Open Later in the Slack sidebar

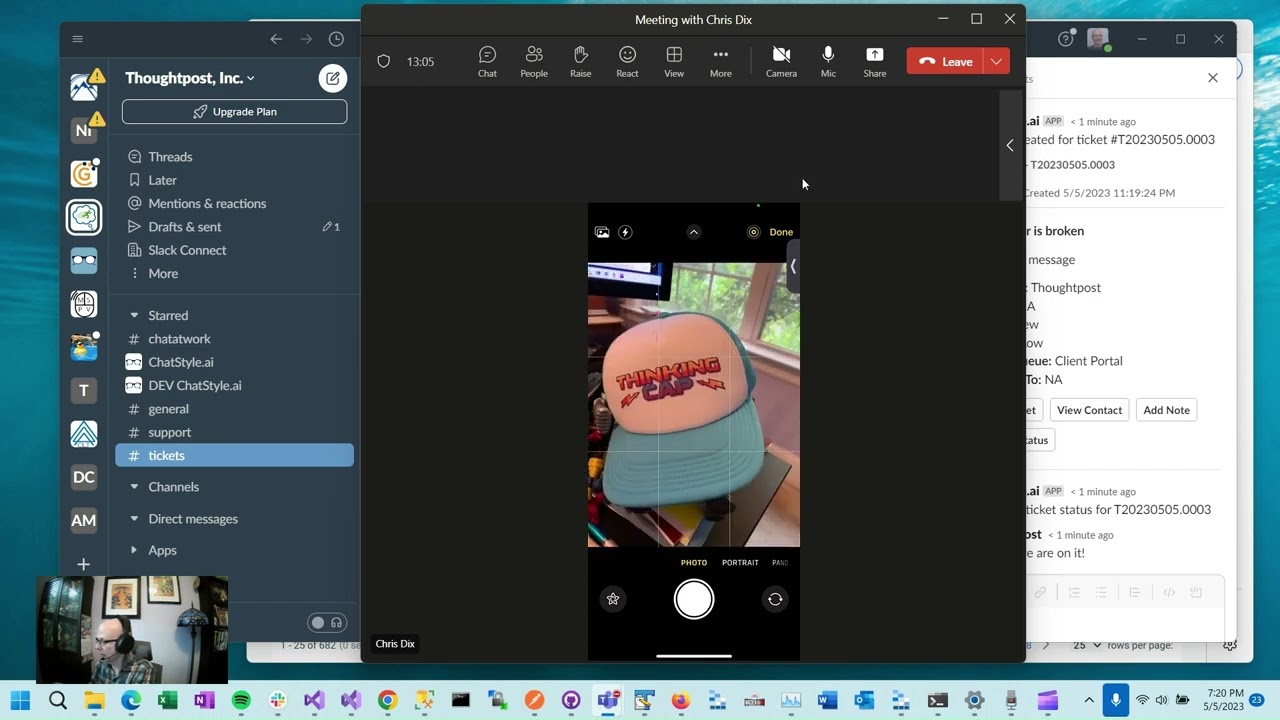[x=162, y=180]
